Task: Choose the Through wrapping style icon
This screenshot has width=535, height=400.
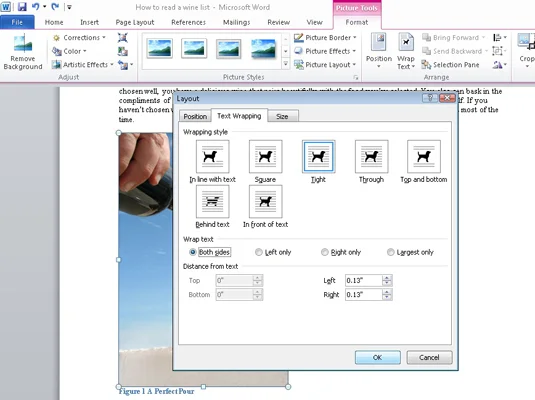Action: click(x=371, y=157)
